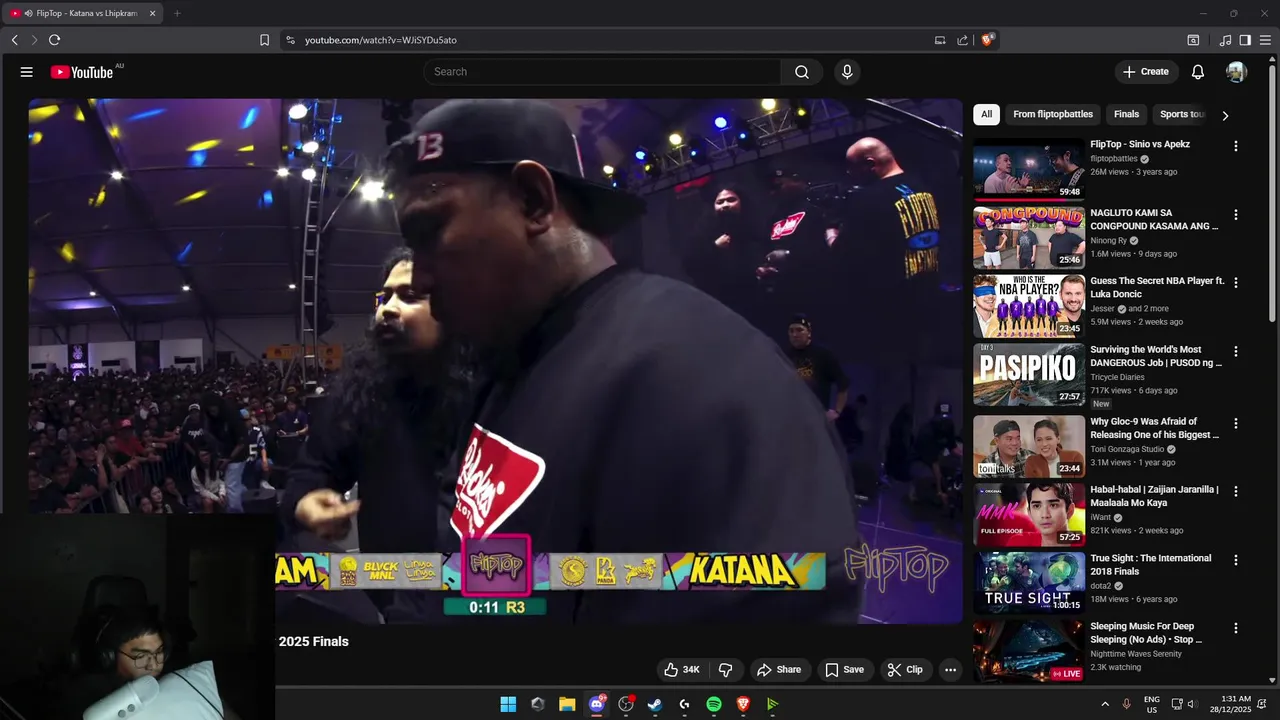Open options for Sleeping Music video
1280x720 pixels.
click(1236, 628)
